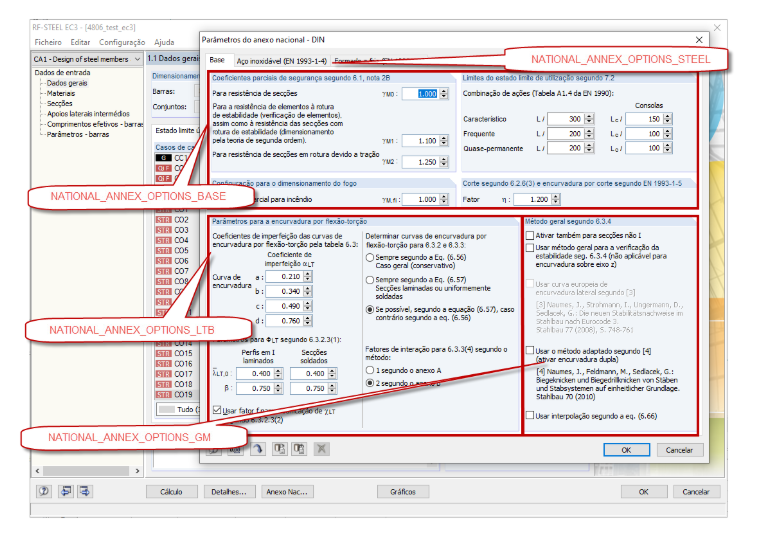Click the spinner for curve d value 0.760

pos(308,320)
